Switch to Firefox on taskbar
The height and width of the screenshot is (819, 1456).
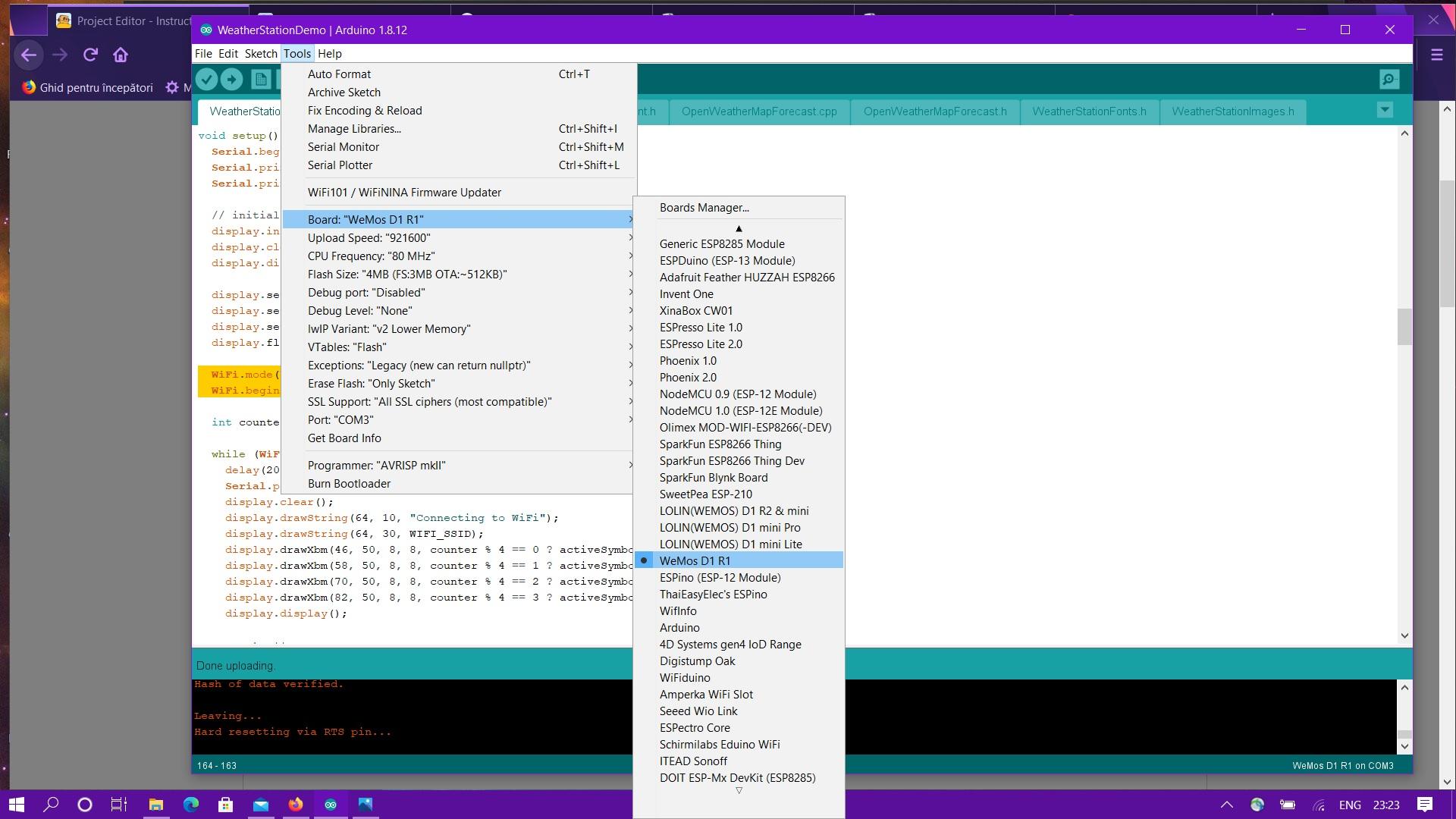[296, 805]
